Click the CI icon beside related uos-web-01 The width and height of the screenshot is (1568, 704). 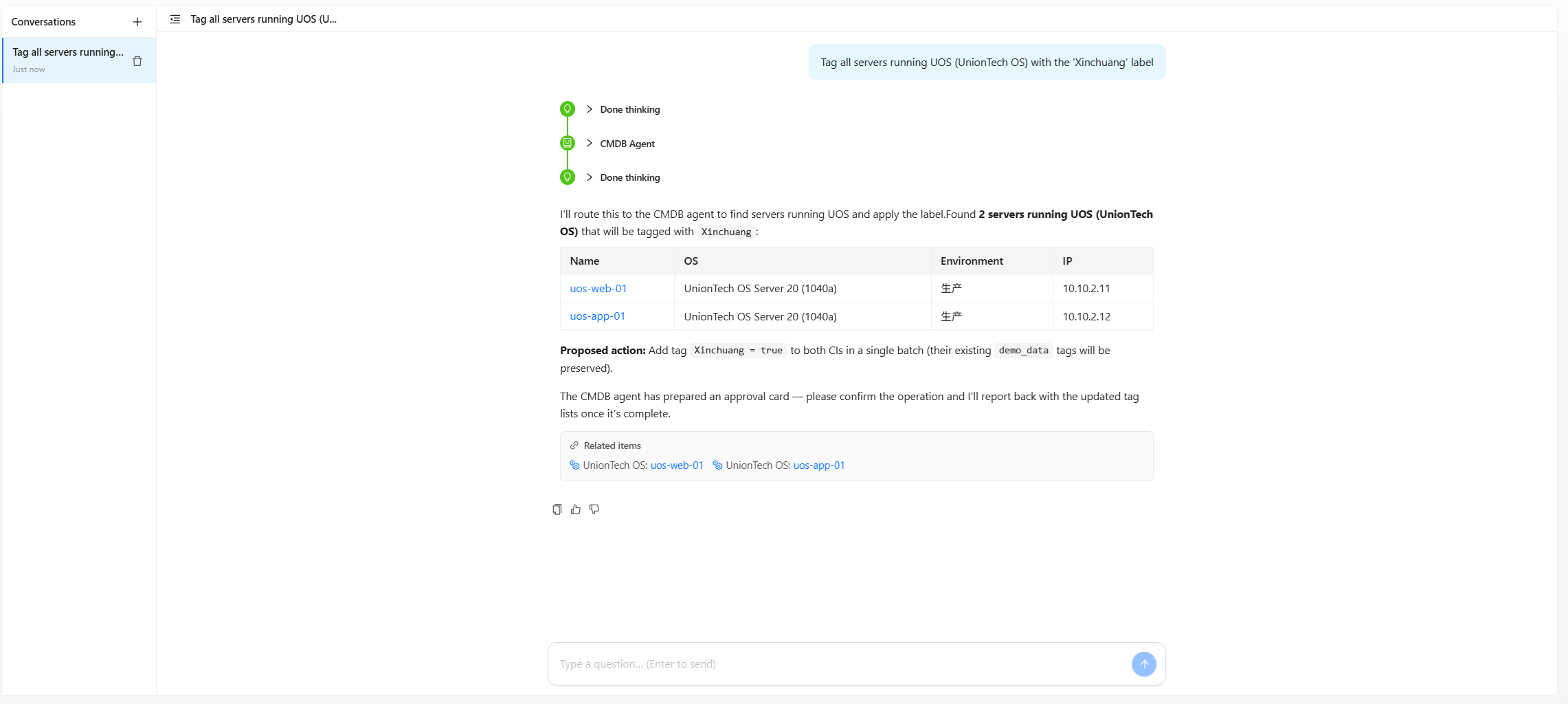(574, 465)
